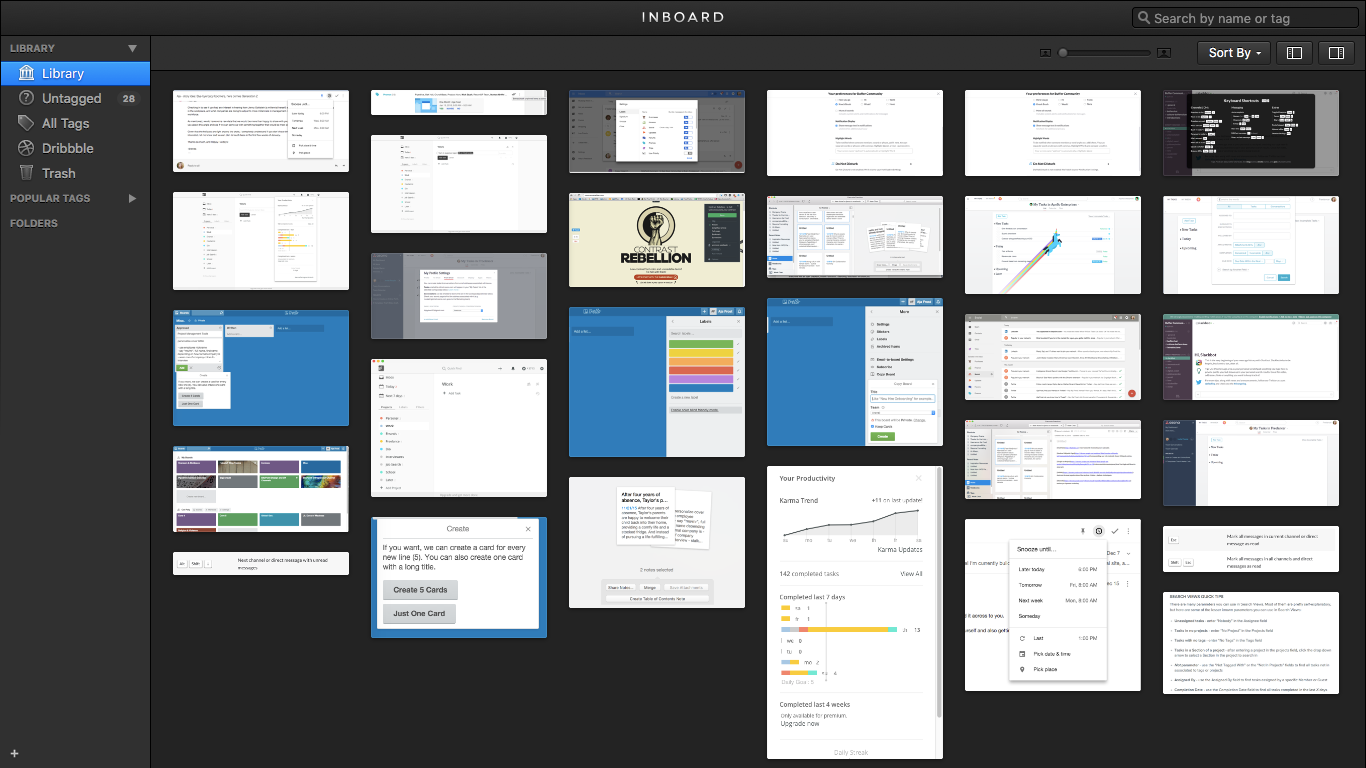Viewport: 1366px width, 768px height.
Task: Collapse the LIBRARY section triangle
Action: [x=132, y=48]
